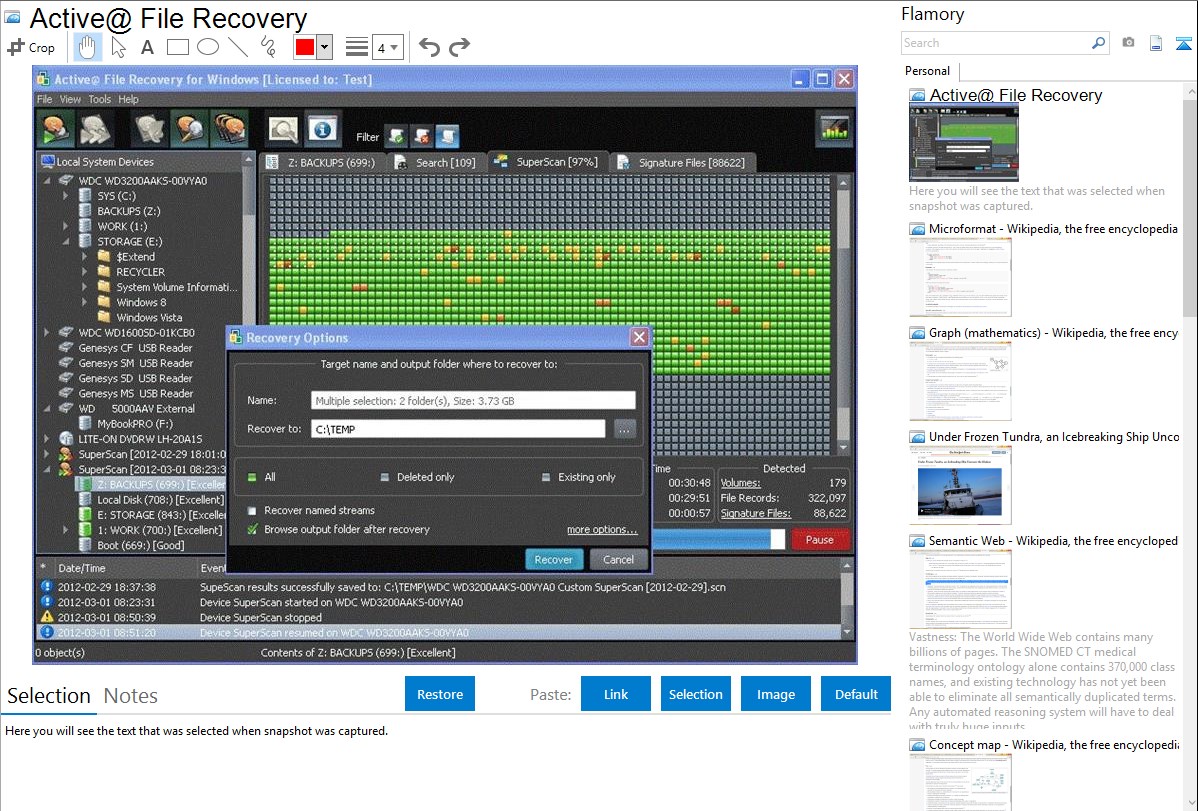Choose the arrow pointer tool
The image size is (1198, 811).
pyautogui.click(x=118, y=47)
